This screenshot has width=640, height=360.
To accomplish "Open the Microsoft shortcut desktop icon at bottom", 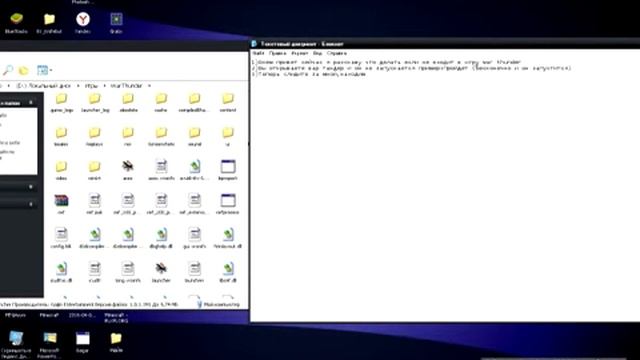I will point(49,344).
